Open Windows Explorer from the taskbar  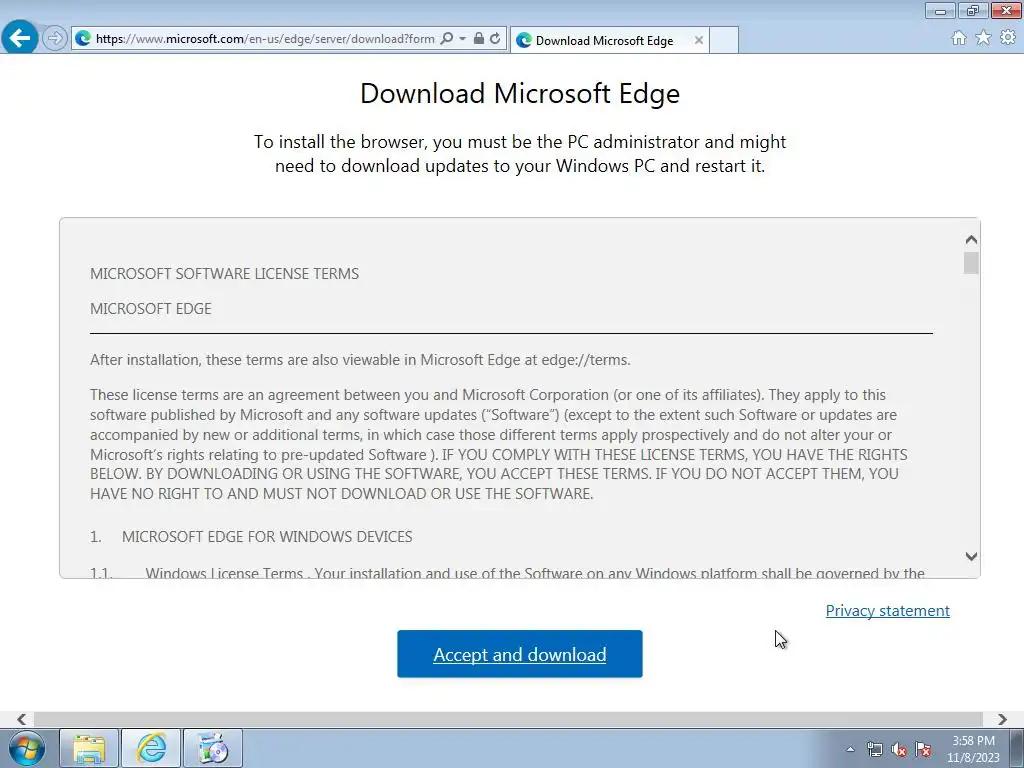89,748
